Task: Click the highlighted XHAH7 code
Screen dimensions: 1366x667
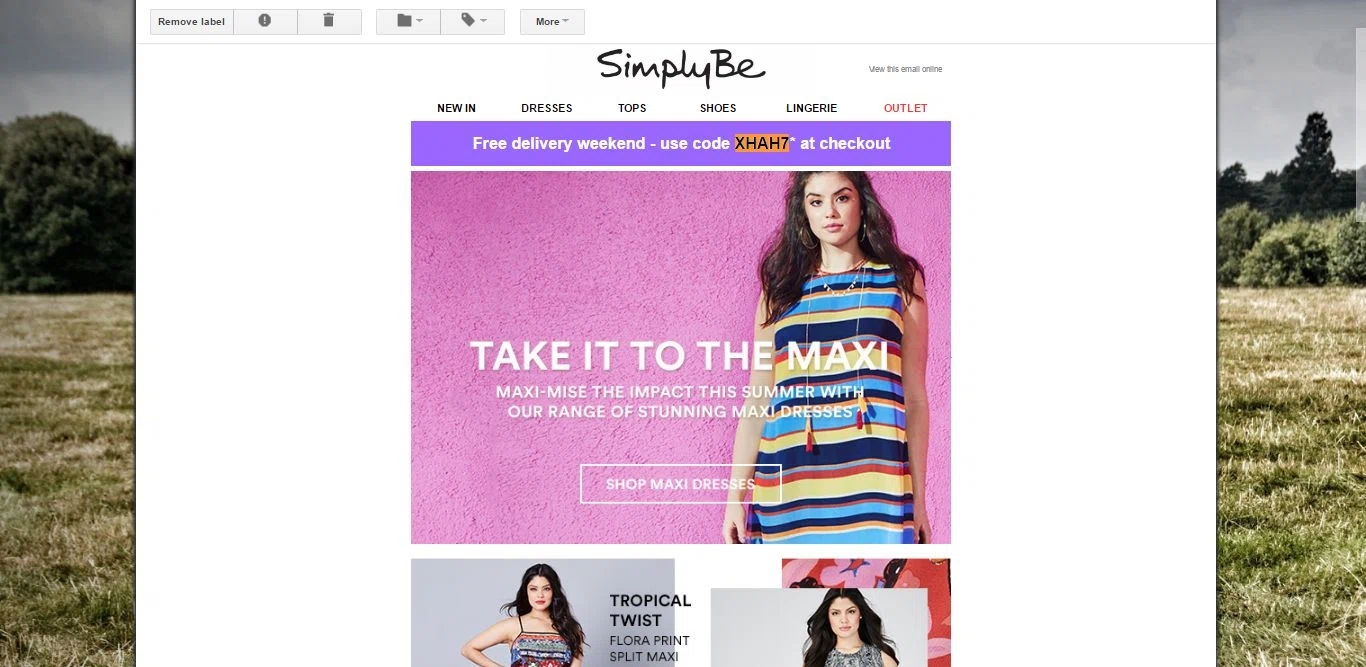Action: coord(762,143)
